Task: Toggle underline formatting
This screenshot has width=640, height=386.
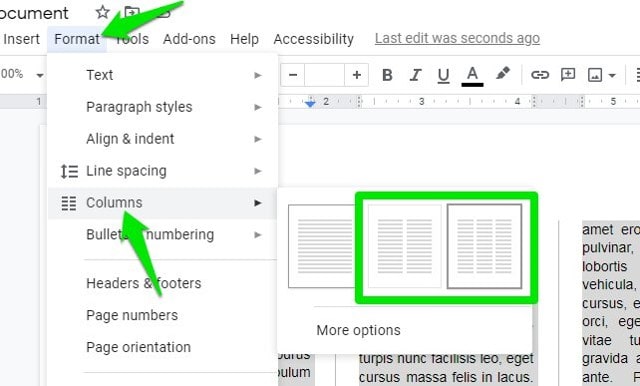Action: 443,75
